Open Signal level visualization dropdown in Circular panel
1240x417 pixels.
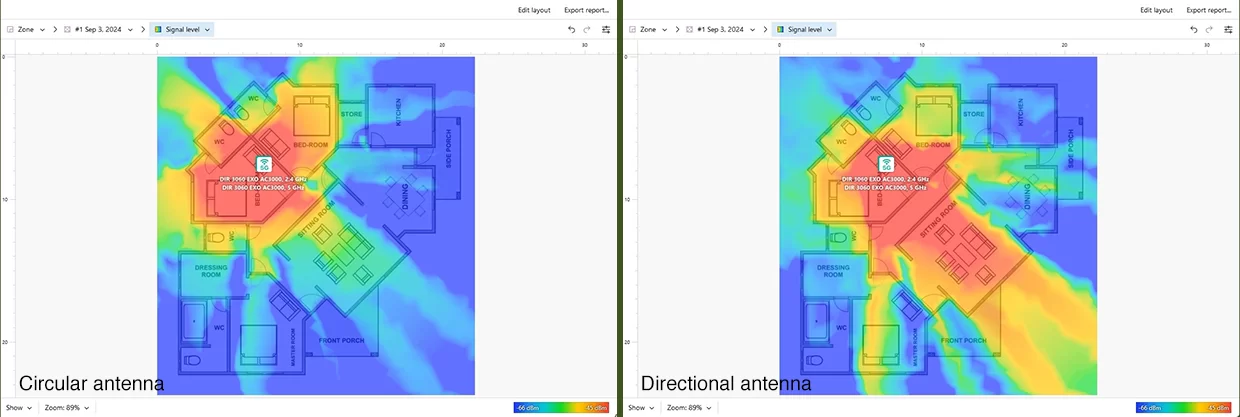181,30
